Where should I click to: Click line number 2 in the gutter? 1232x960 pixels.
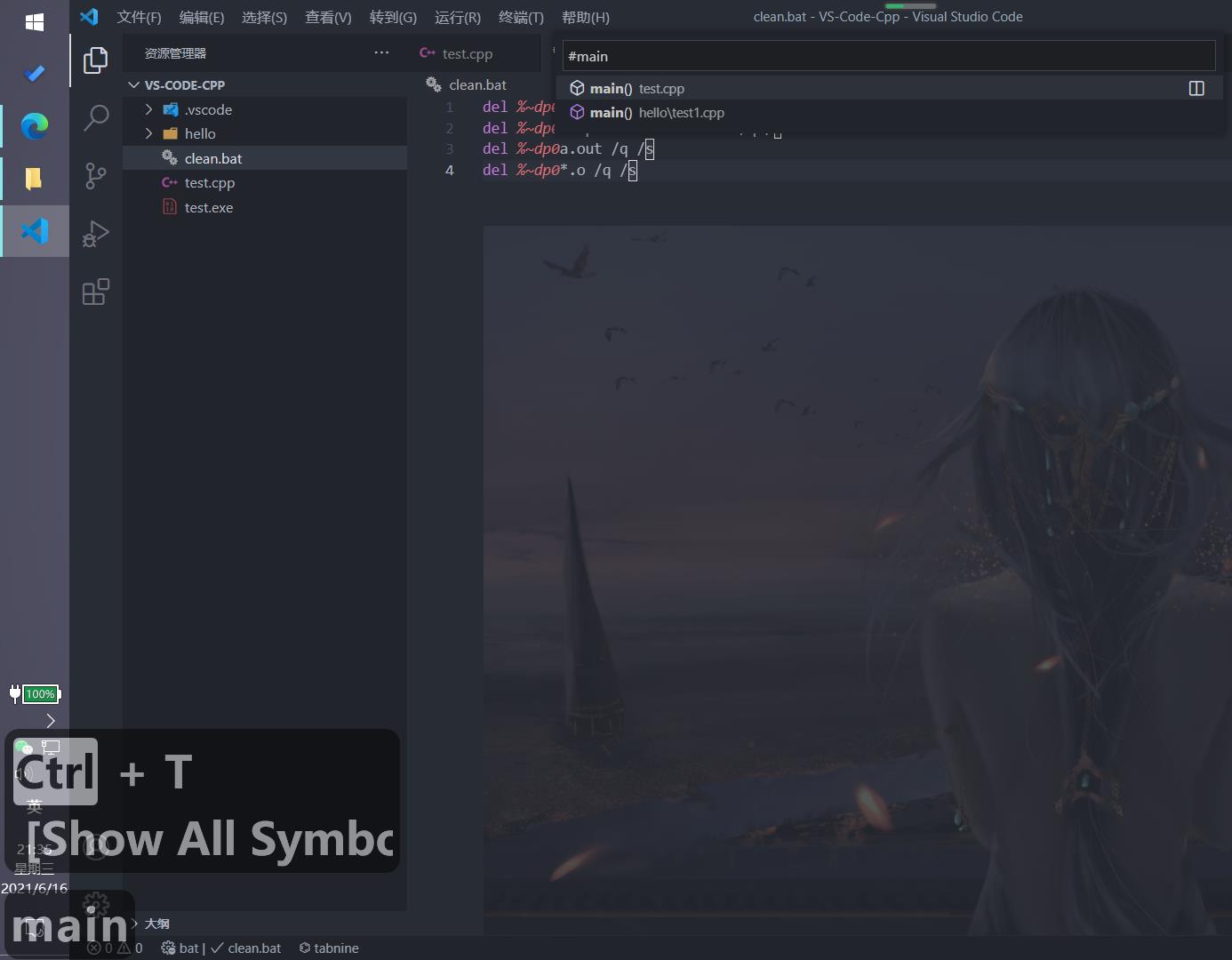[x=450, y=128]
